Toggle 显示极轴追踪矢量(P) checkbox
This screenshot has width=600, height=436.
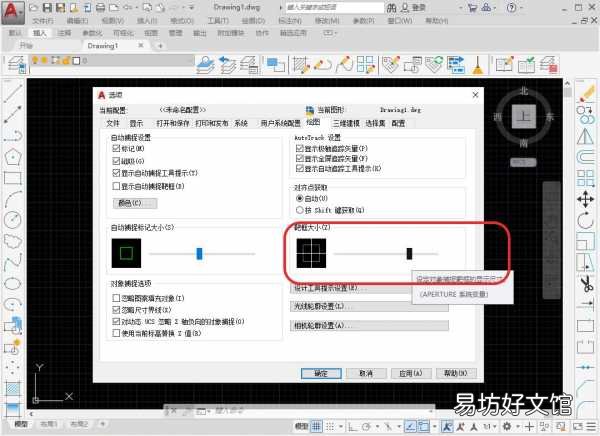[300, 148]
